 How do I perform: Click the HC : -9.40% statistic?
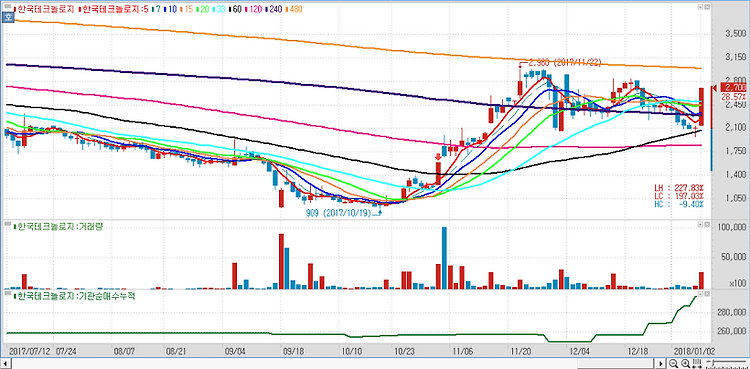point(679,204)
